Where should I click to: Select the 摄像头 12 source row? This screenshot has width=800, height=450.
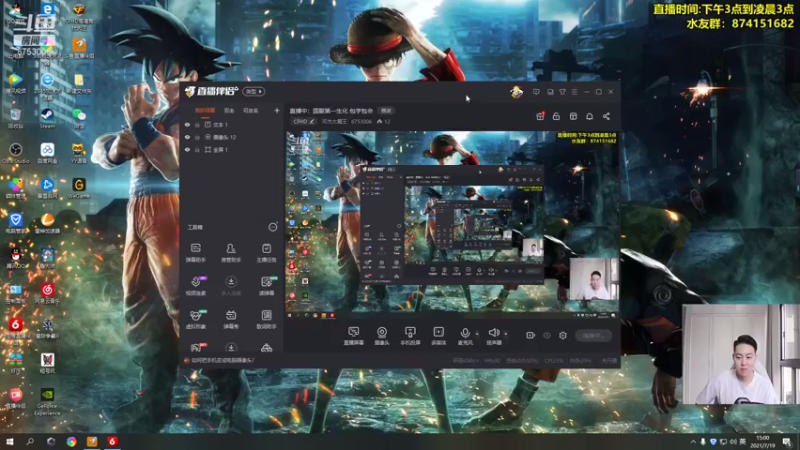tap(232, 137)
